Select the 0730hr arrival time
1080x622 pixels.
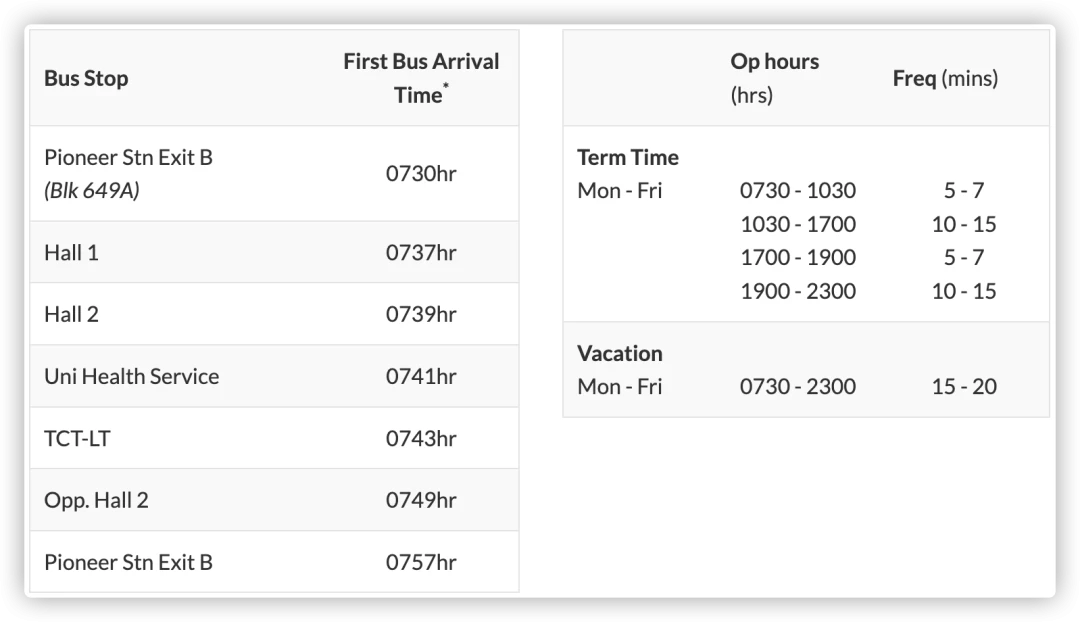pyautogui.click(x=421, y=174)
